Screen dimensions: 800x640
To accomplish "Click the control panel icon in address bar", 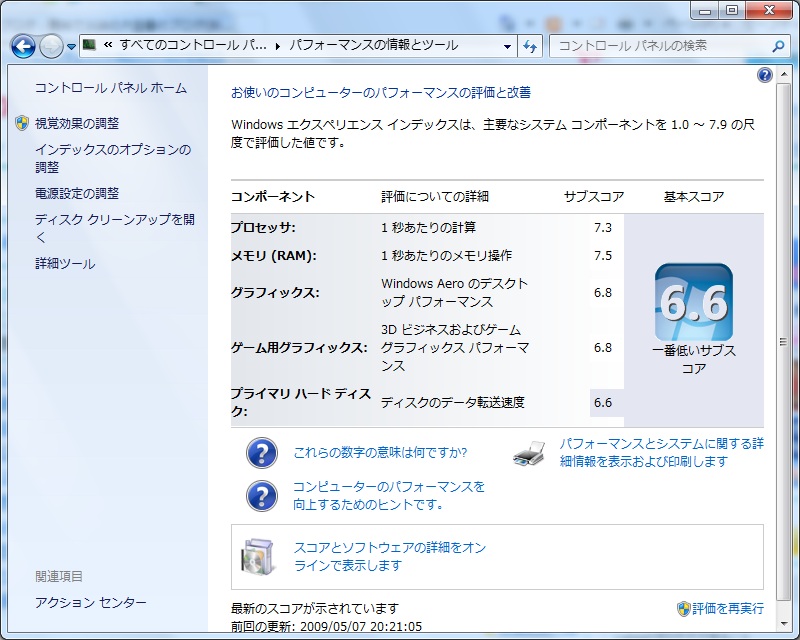I will pos(89,45).
